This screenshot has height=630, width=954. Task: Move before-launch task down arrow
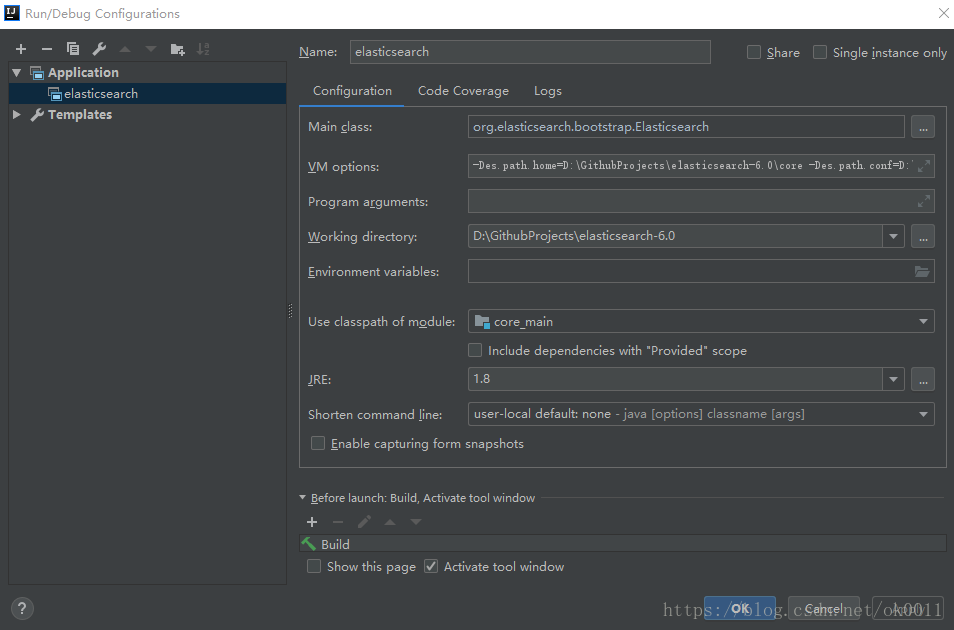416,522
